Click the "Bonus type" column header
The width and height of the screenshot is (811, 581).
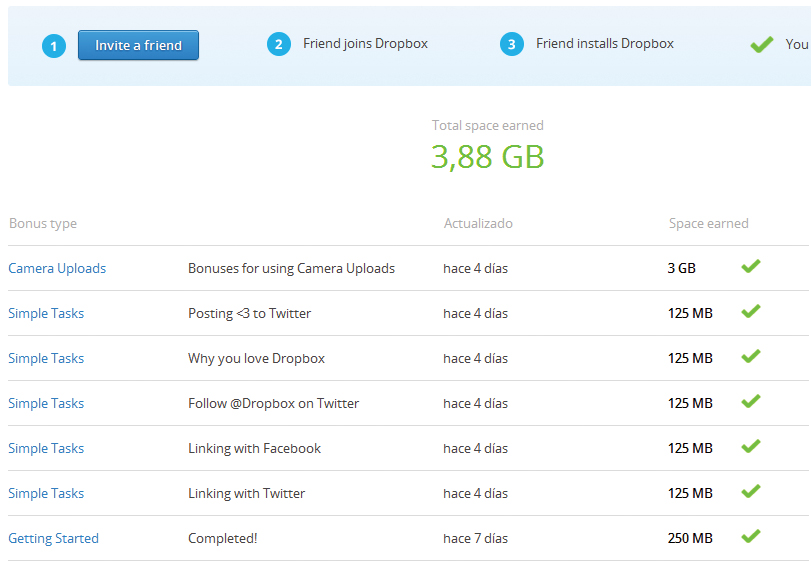click(x=43, y=224)
